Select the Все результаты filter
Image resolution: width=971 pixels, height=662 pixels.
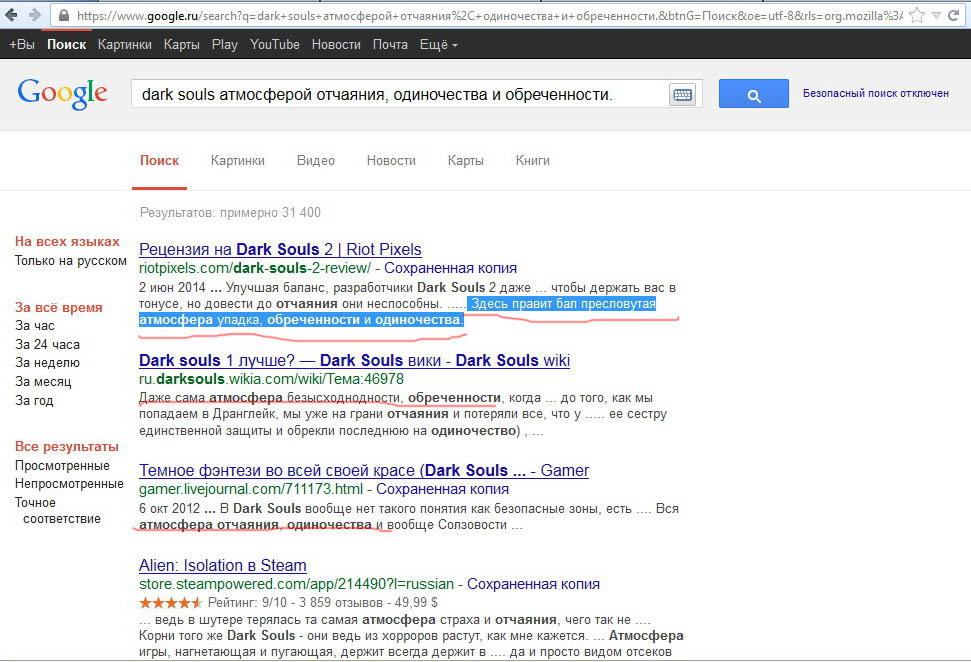(67, 446)
